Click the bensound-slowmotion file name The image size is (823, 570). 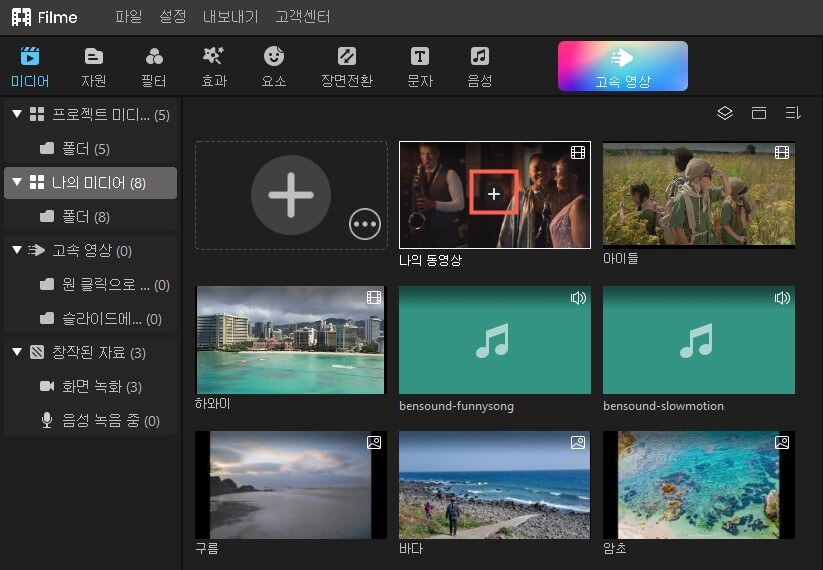(663, 406)
